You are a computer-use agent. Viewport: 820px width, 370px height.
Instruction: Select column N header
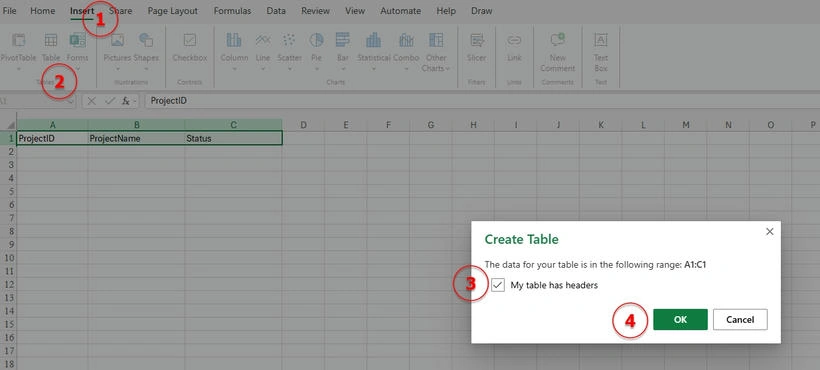pos(728,125)
